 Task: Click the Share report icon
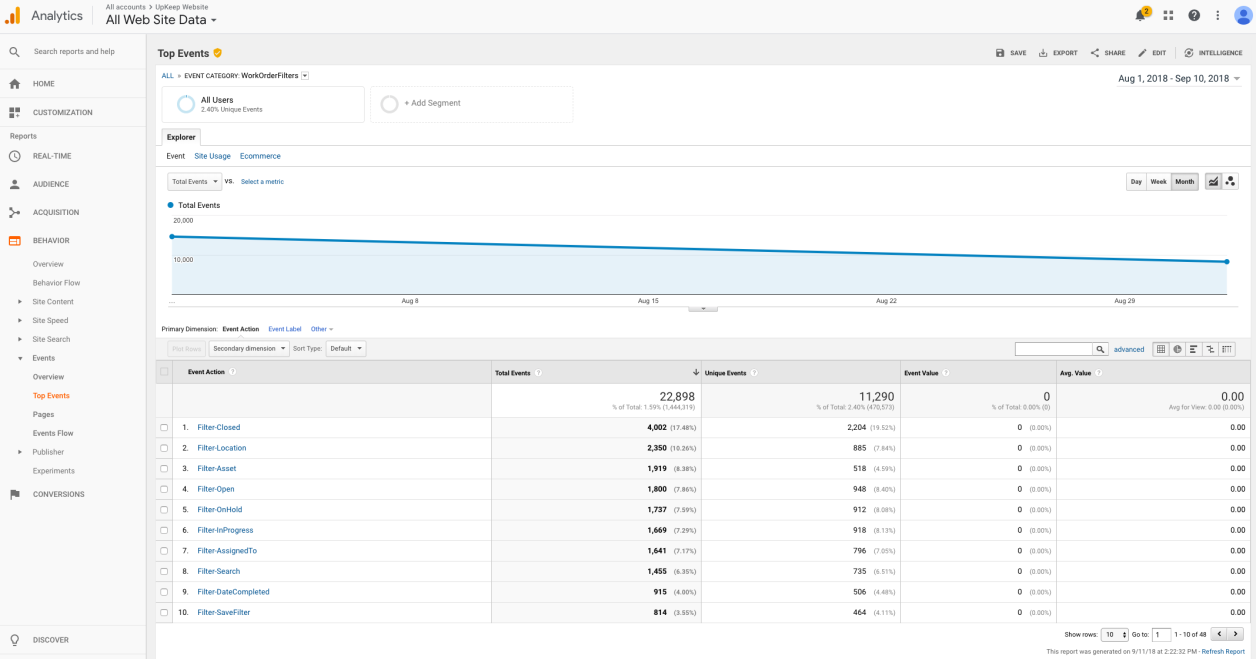[x=1095, y=53]
